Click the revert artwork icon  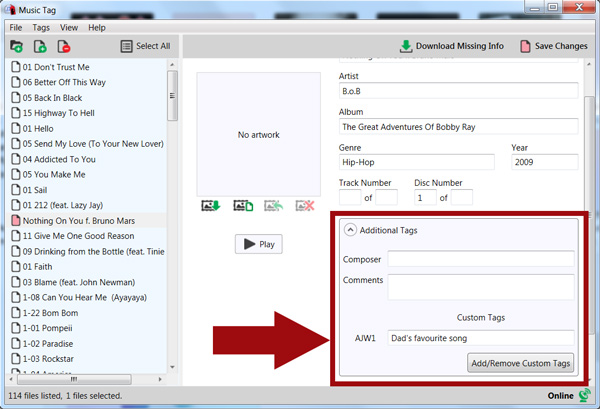(274, 206)
